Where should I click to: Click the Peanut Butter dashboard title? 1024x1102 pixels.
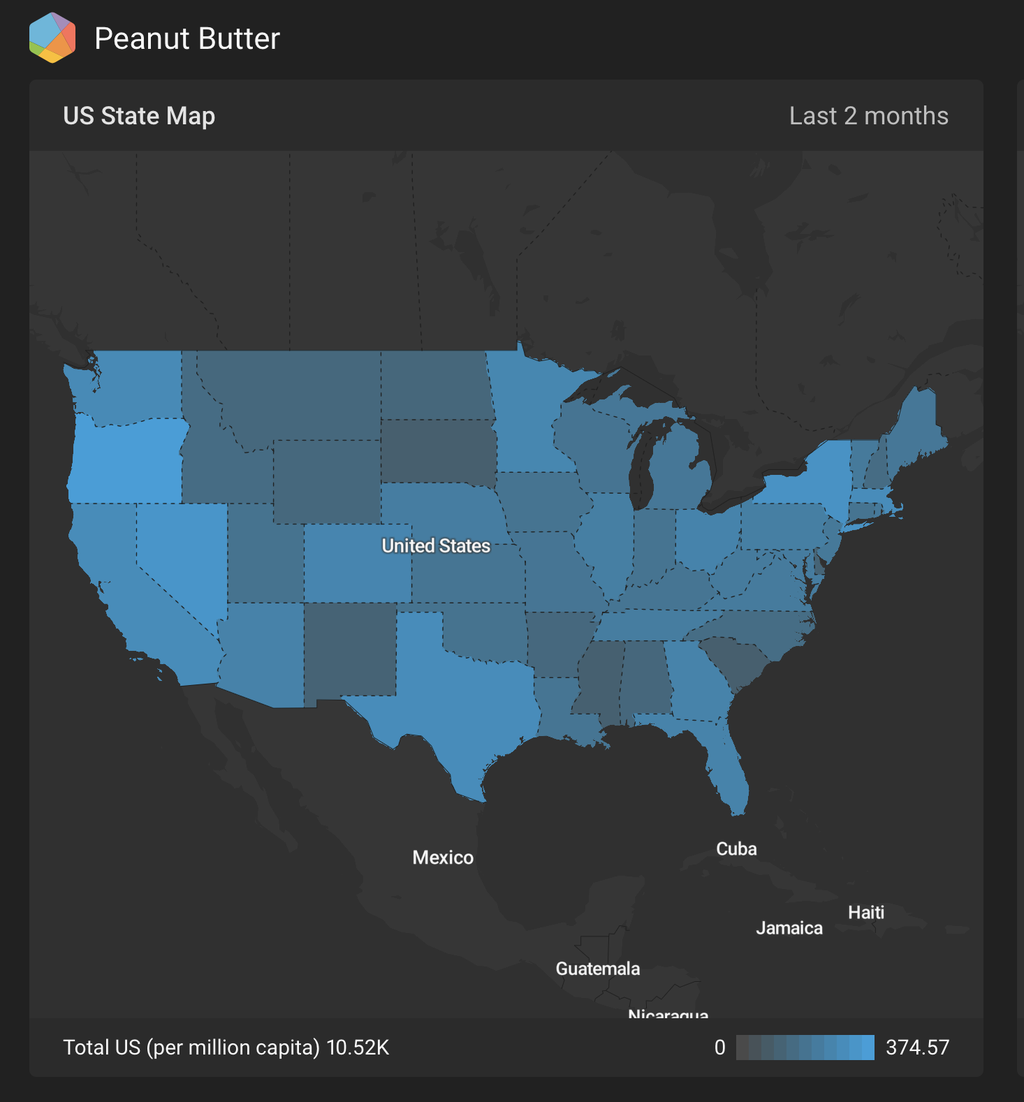(x=187, y=39)
